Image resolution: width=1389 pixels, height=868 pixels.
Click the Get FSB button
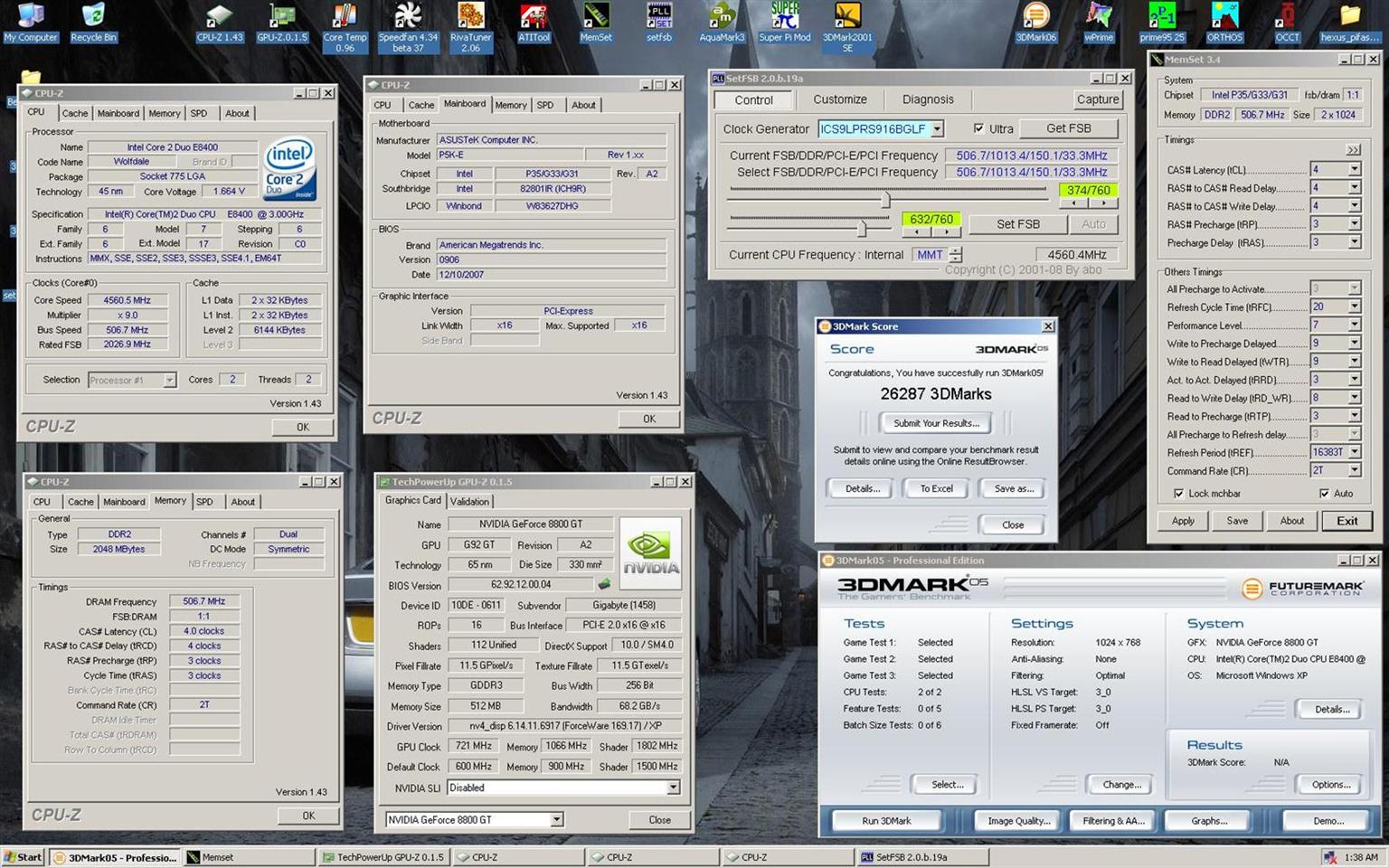(1068, 128)
